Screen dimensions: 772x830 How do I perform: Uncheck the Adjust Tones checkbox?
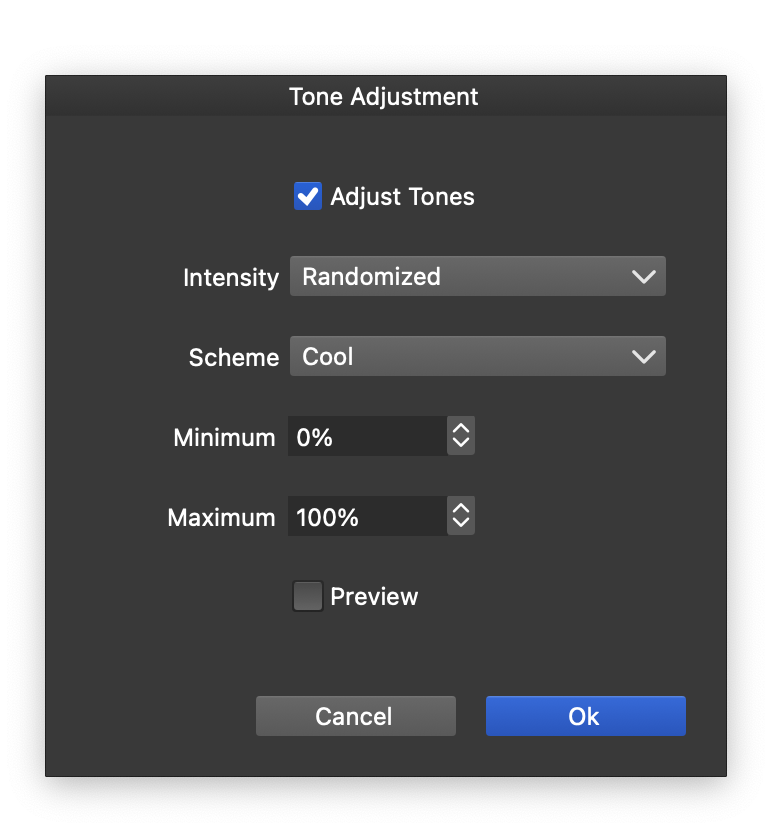[x=308, y=196]
